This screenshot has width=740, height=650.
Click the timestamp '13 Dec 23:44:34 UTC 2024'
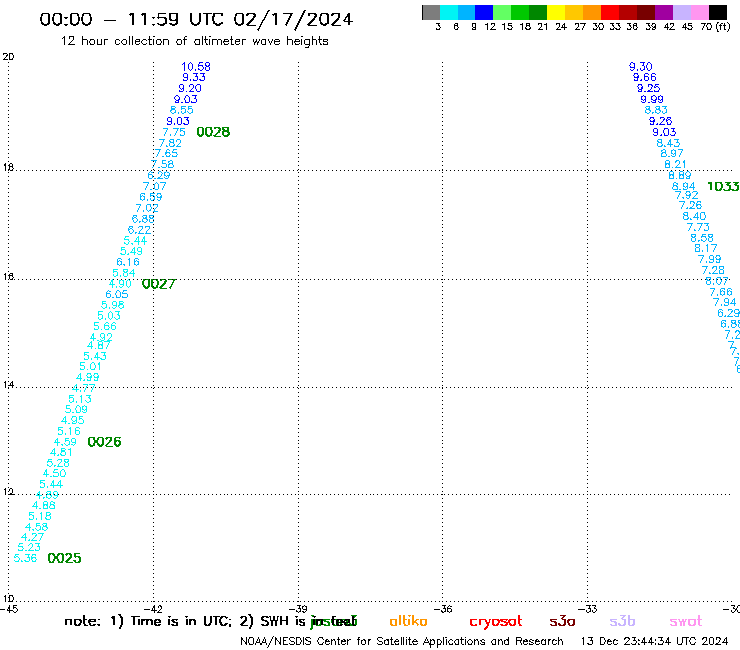point(654,641)
